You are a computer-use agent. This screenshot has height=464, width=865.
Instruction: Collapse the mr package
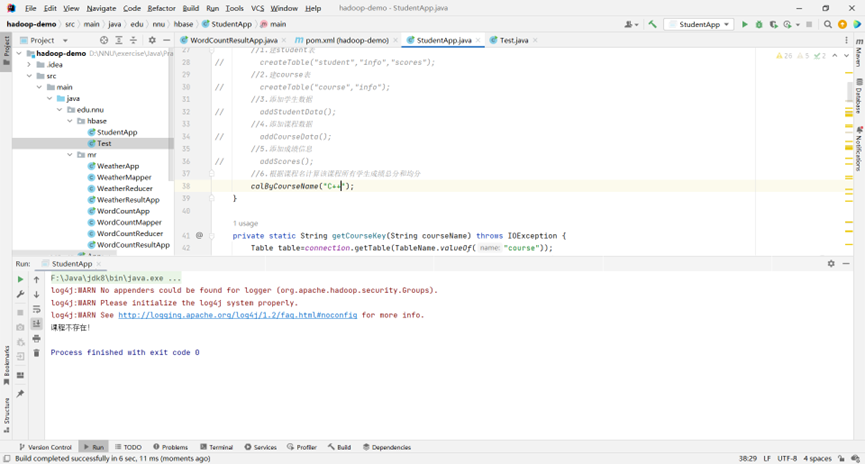70,154
